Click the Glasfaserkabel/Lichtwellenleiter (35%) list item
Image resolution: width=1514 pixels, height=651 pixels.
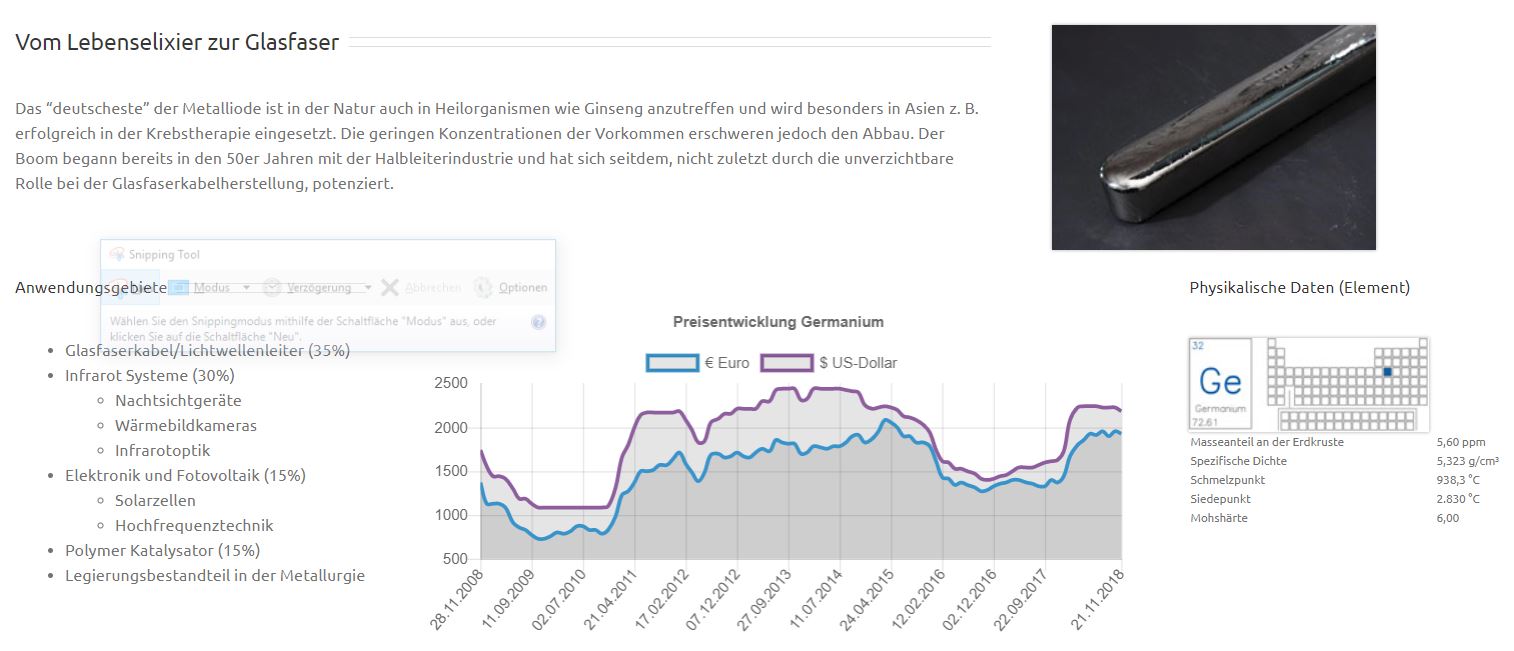click(207, 350)
